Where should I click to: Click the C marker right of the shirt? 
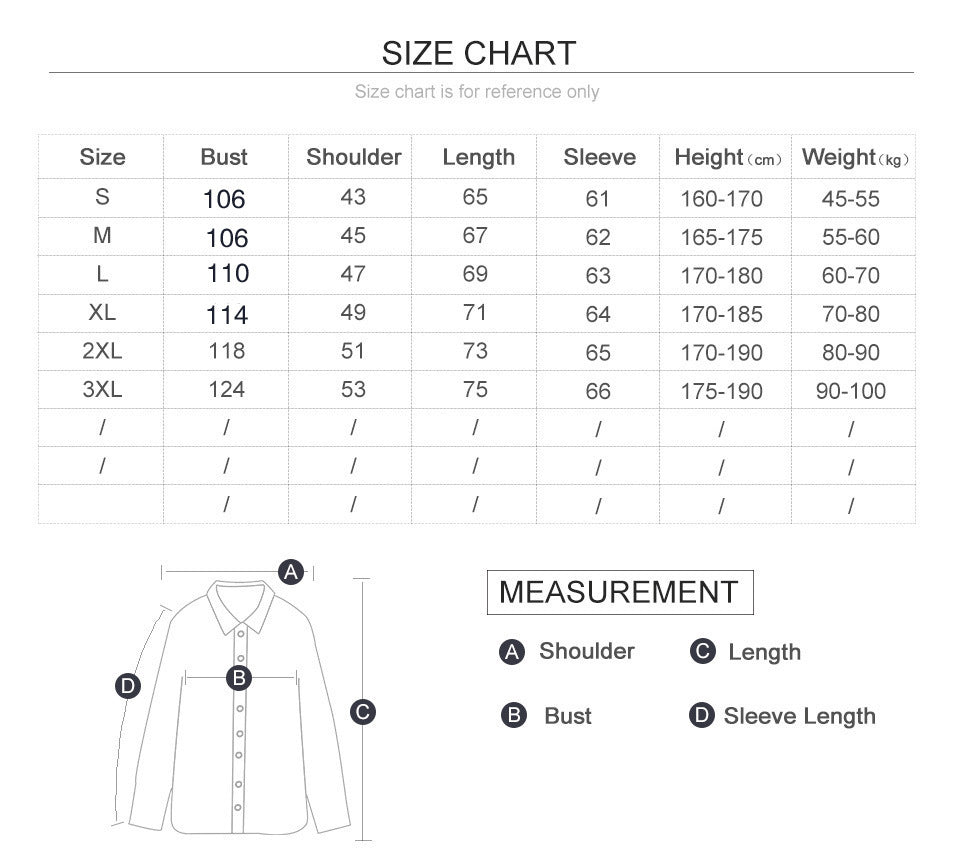tap(362, 712)
